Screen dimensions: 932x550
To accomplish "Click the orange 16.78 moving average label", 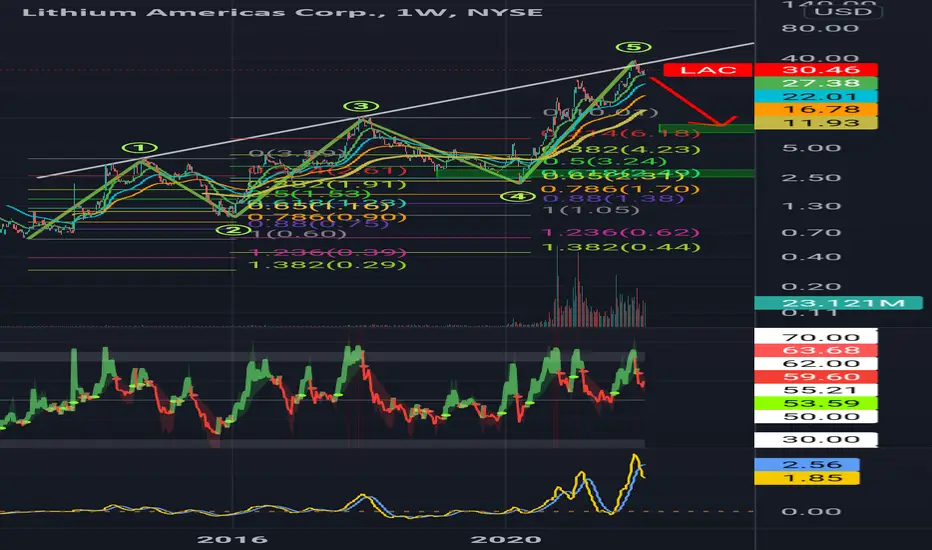I will coord(816,110).
